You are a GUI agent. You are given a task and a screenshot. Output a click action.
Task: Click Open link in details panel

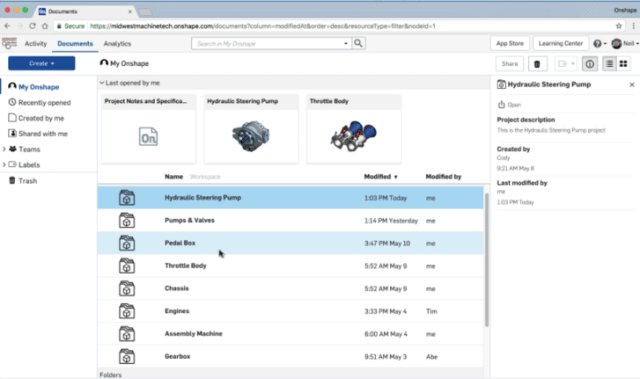point(514,105)
